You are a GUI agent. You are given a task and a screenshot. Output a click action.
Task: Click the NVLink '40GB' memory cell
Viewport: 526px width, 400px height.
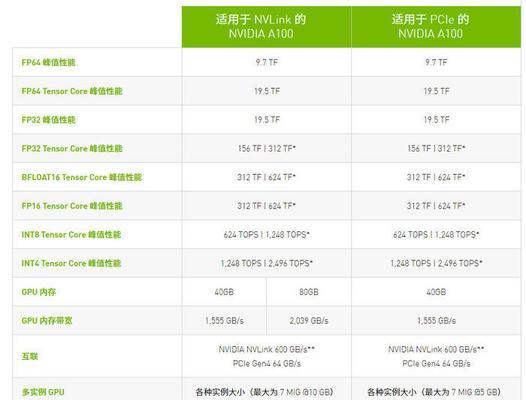(224, 292)
